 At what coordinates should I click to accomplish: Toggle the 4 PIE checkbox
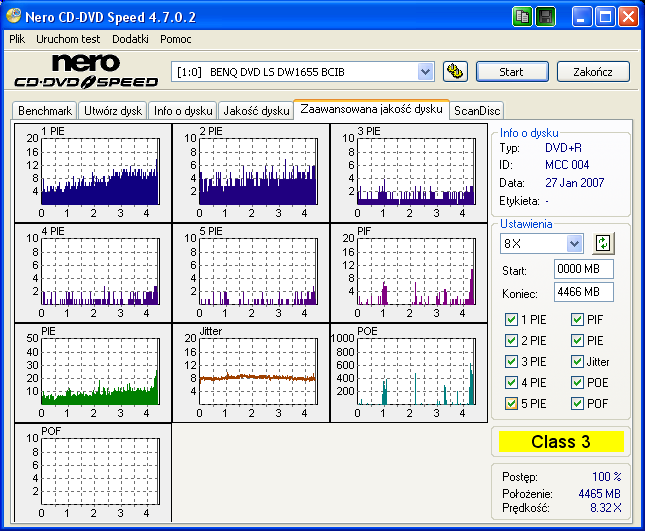coord(511,383)
